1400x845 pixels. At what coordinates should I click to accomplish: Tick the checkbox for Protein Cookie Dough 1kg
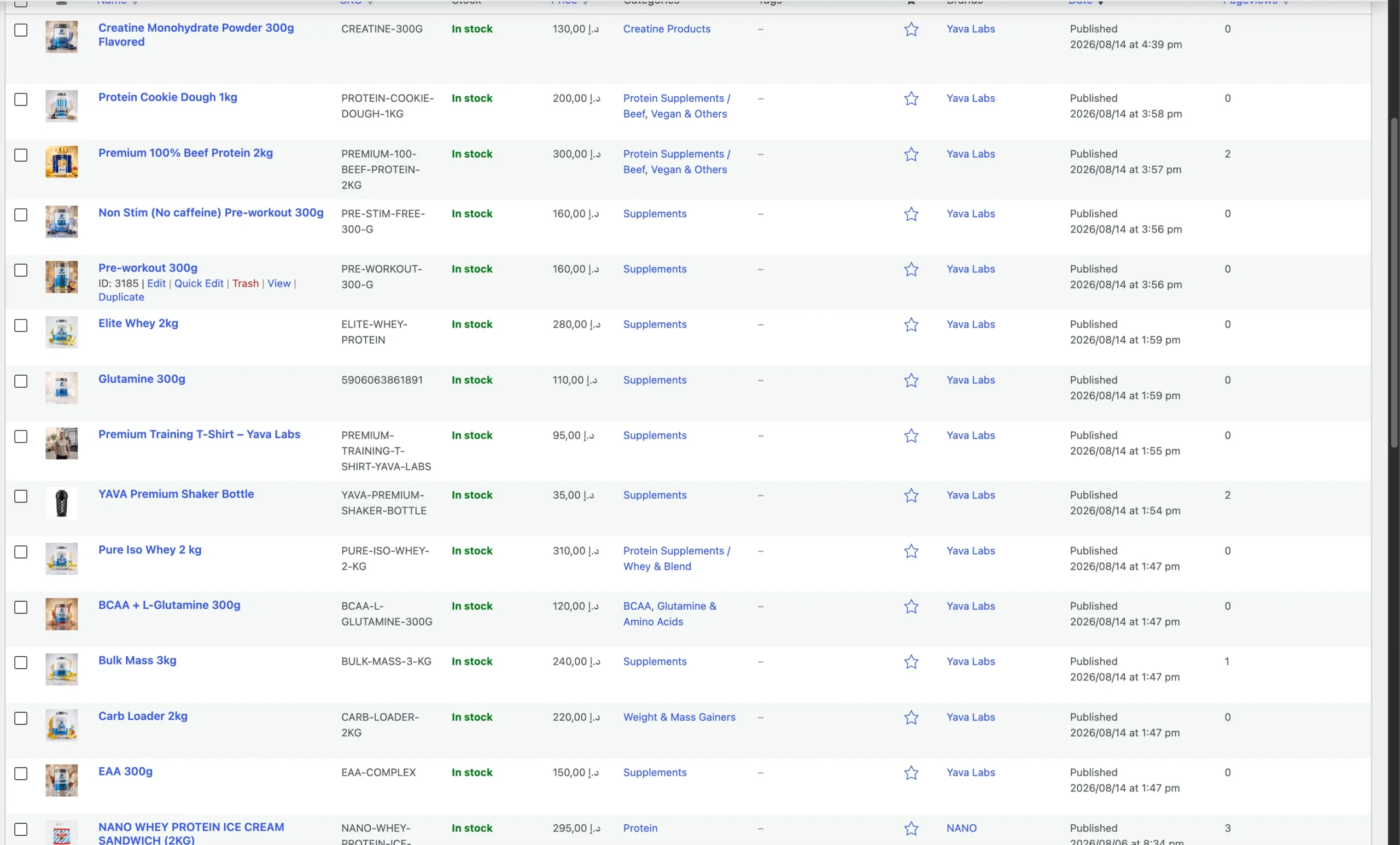[x=21, y=99]
